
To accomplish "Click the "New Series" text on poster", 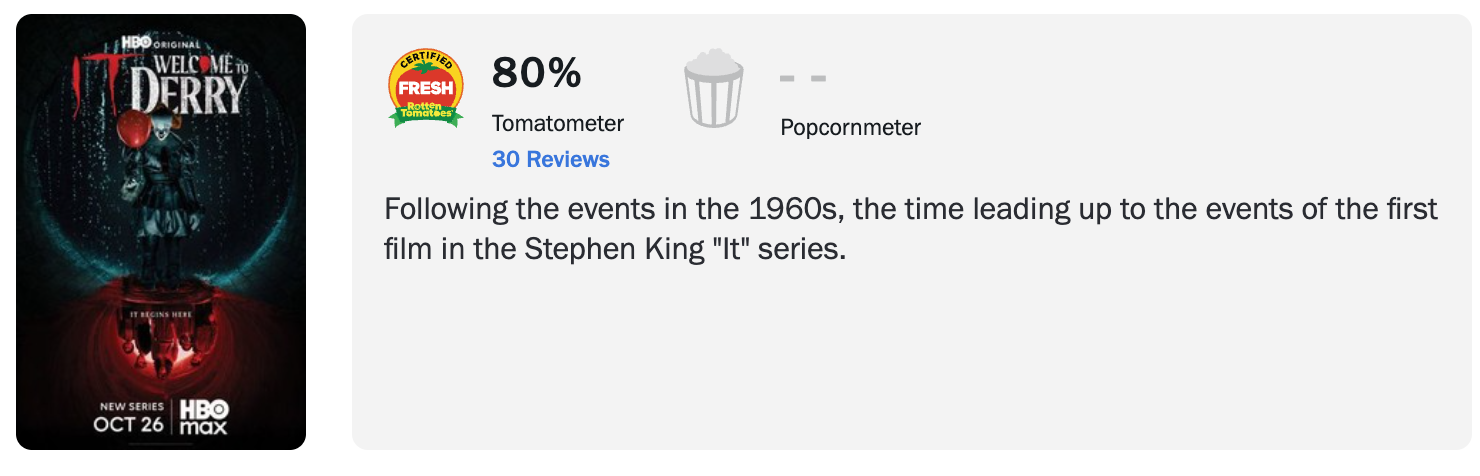I will click(x=129, y=406).
